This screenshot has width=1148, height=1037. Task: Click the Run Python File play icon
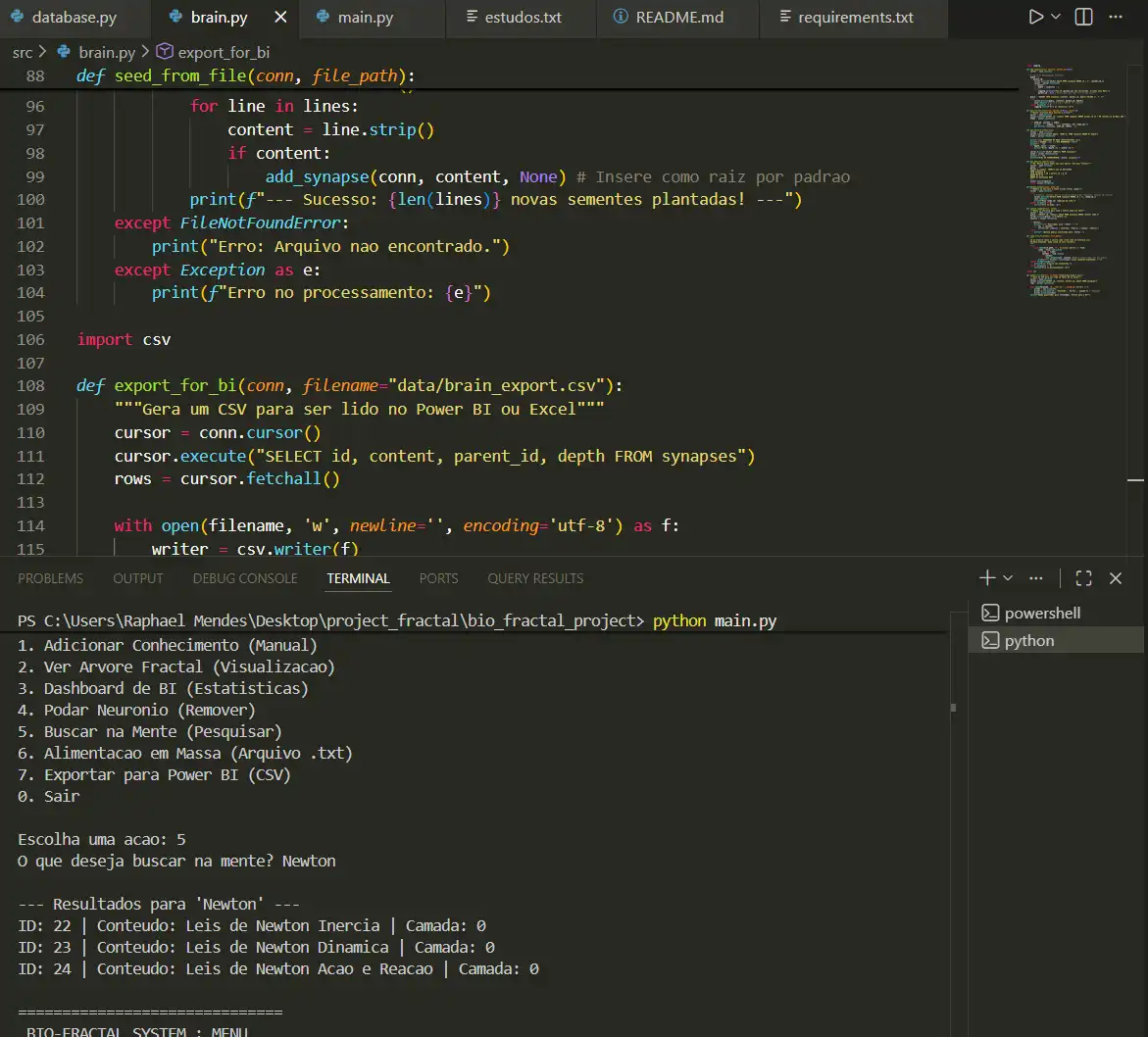pos(1035,18)
